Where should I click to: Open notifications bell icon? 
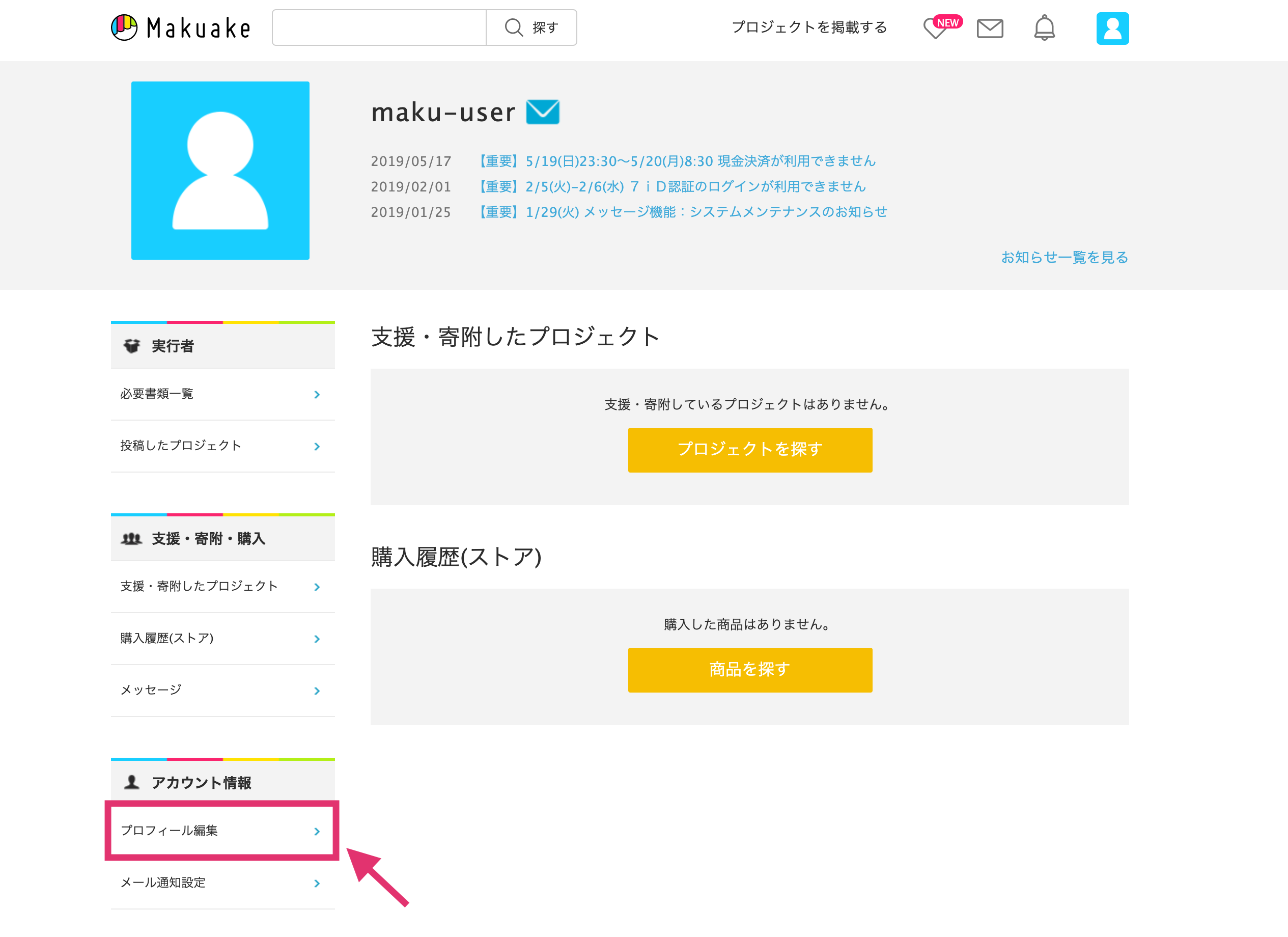click(x=1044, y=27)
